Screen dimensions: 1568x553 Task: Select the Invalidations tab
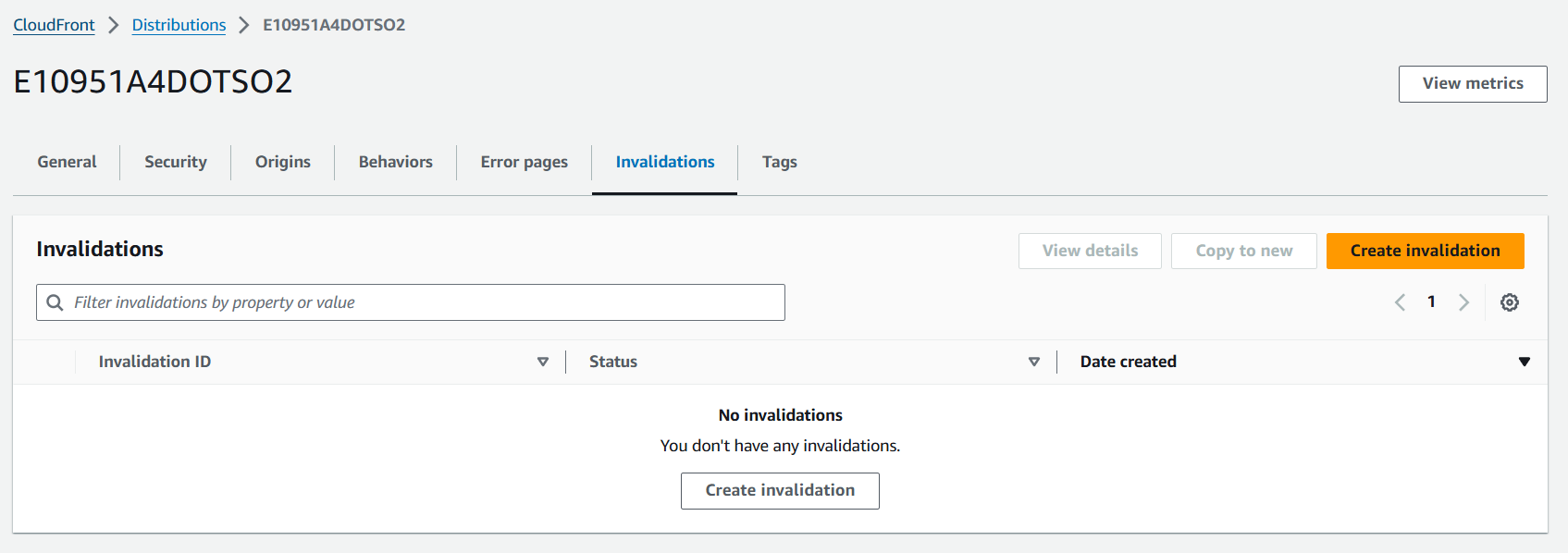click(x=665, y=162)
